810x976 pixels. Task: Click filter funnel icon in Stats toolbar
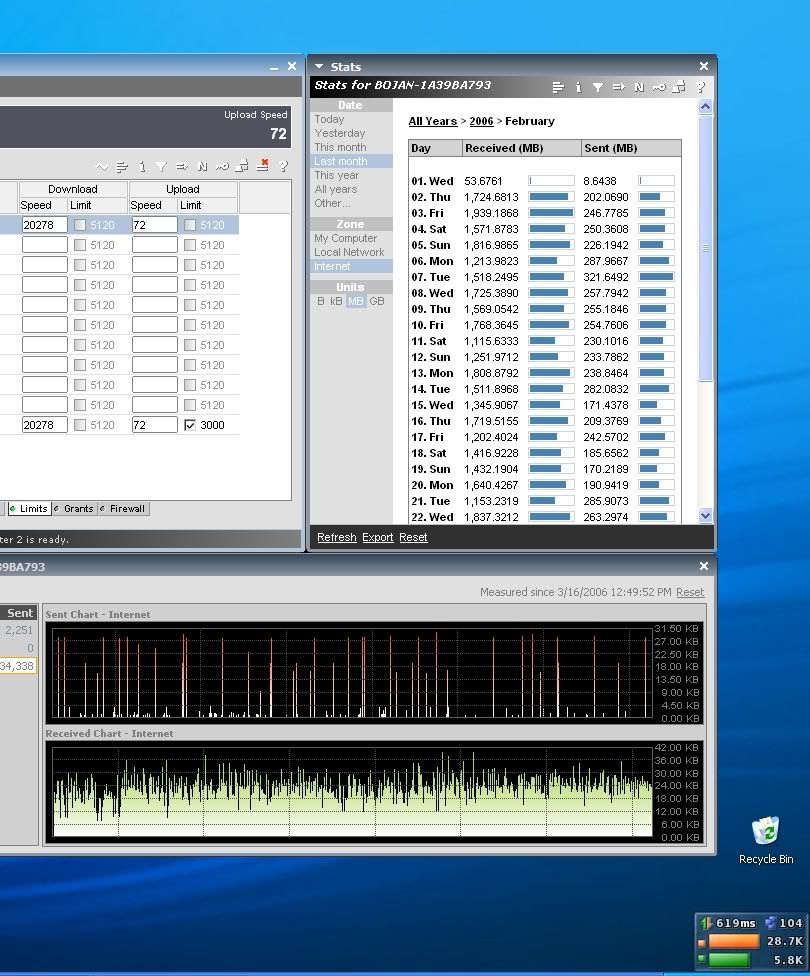[598, 88]
